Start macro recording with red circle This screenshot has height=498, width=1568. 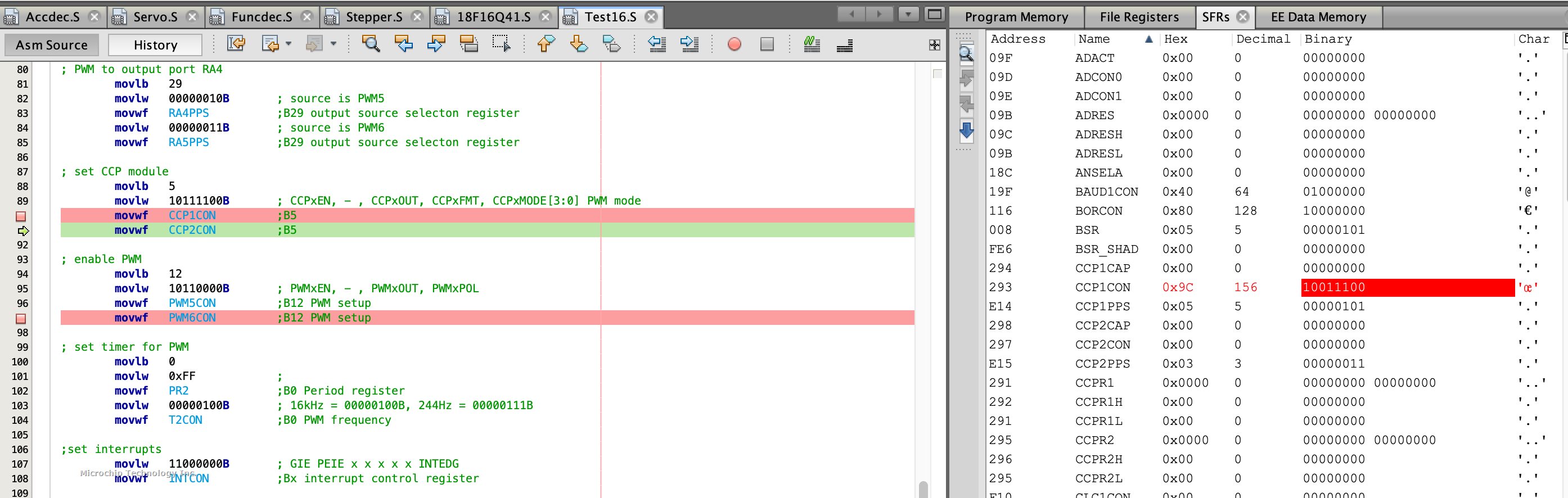click(x=734, y=44)
